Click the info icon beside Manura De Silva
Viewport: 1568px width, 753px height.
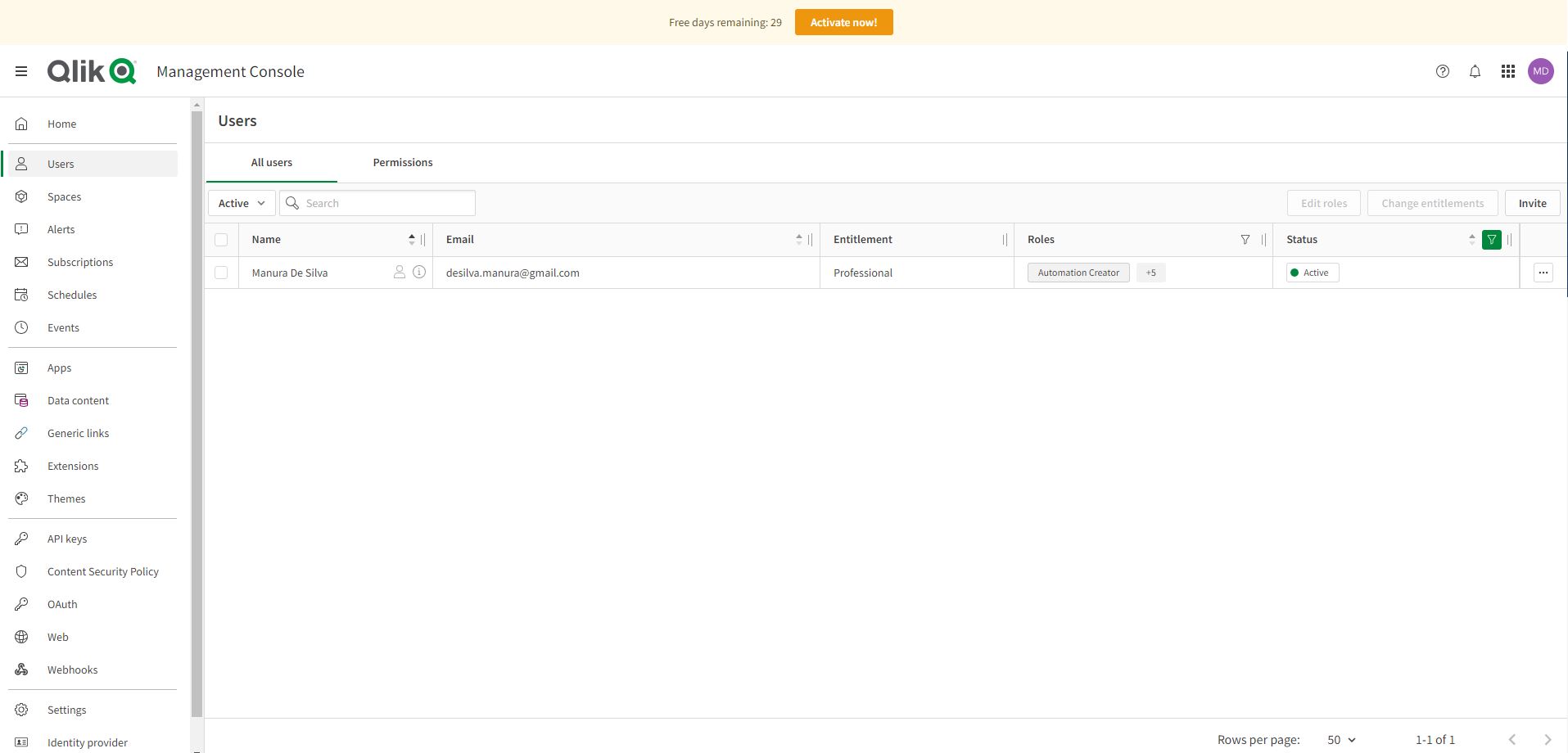pos(419,272)
